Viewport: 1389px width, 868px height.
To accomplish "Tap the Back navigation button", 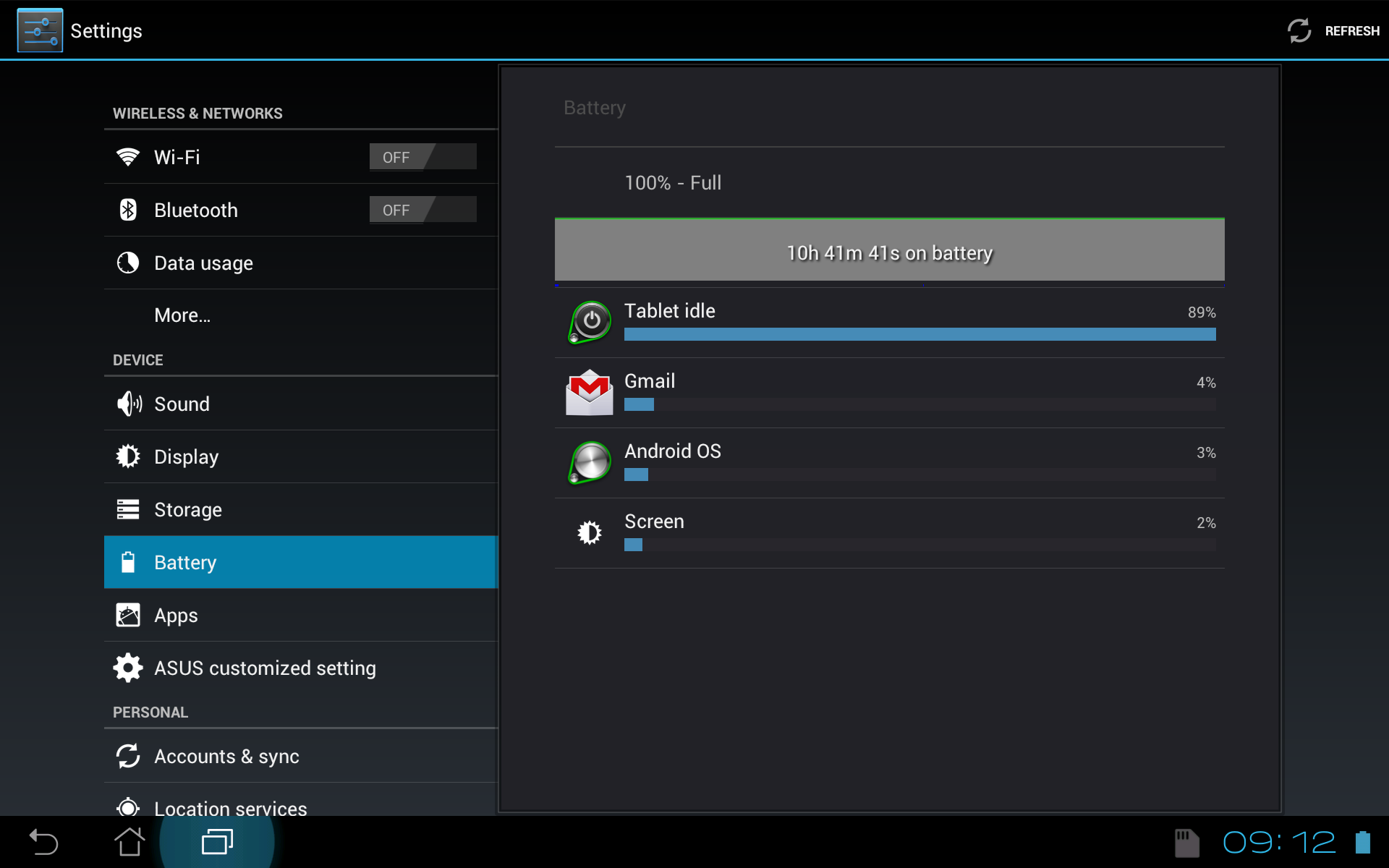I will pos(43,842).
